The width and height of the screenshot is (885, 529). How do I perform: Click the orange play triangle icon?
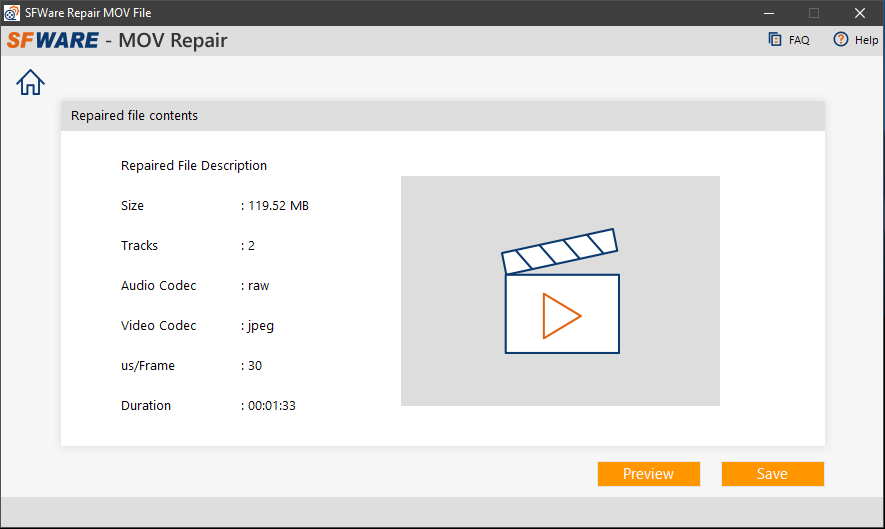point(561,315)
